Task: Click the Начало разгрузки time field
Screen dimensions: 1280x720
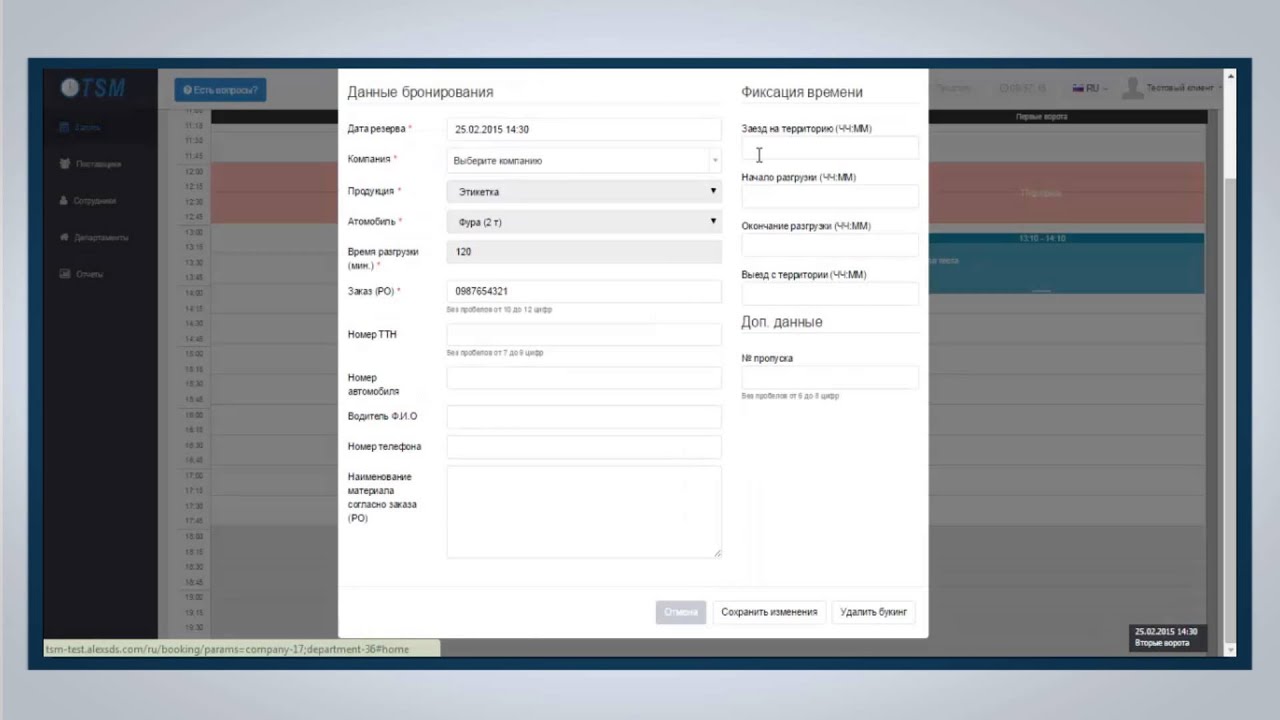Action: [830, 196]
